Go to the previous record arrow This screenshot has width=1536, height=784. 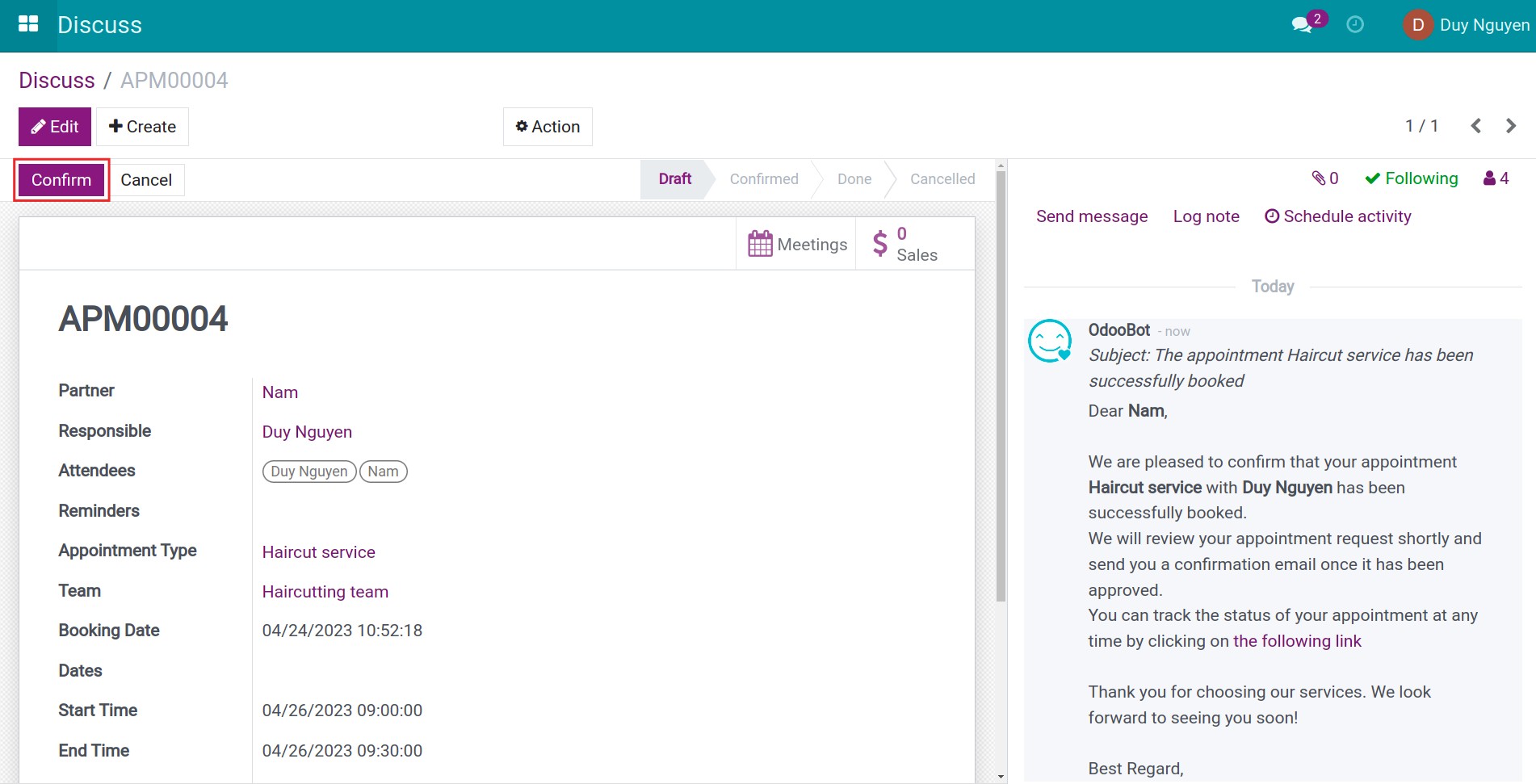point(1475,126)
